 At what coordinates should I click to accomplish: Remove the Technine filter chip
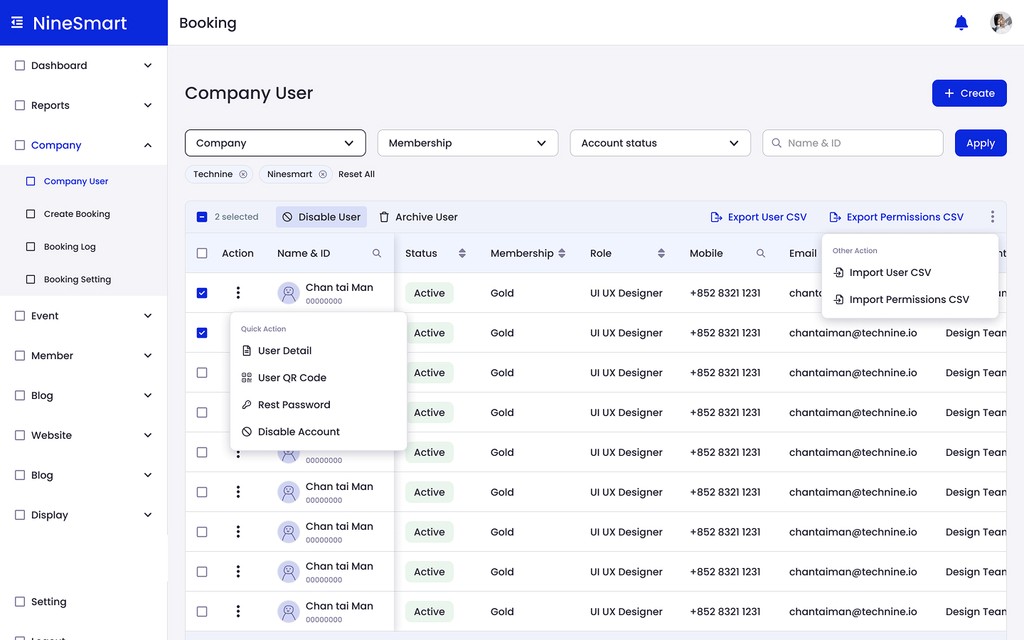(243, 174)
